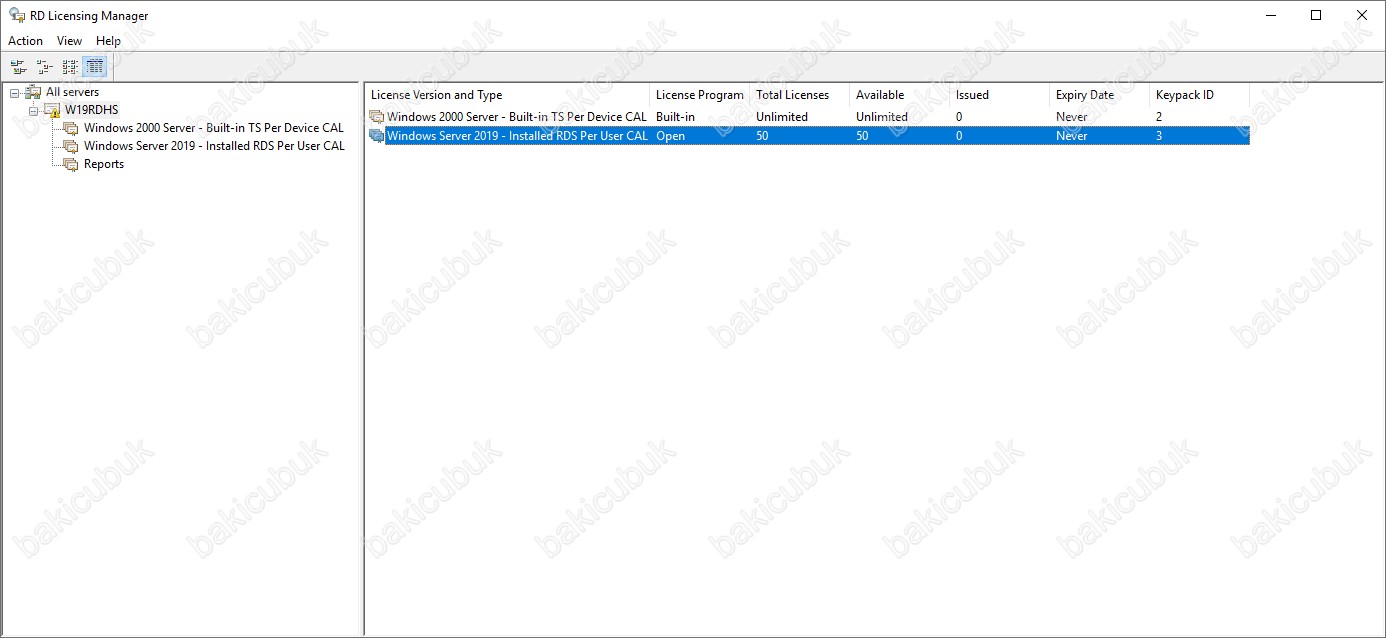This screenshot has width=1386, height=638.
Task: Minimize the RD Licensing Manager window
Action: point(1270,15)
